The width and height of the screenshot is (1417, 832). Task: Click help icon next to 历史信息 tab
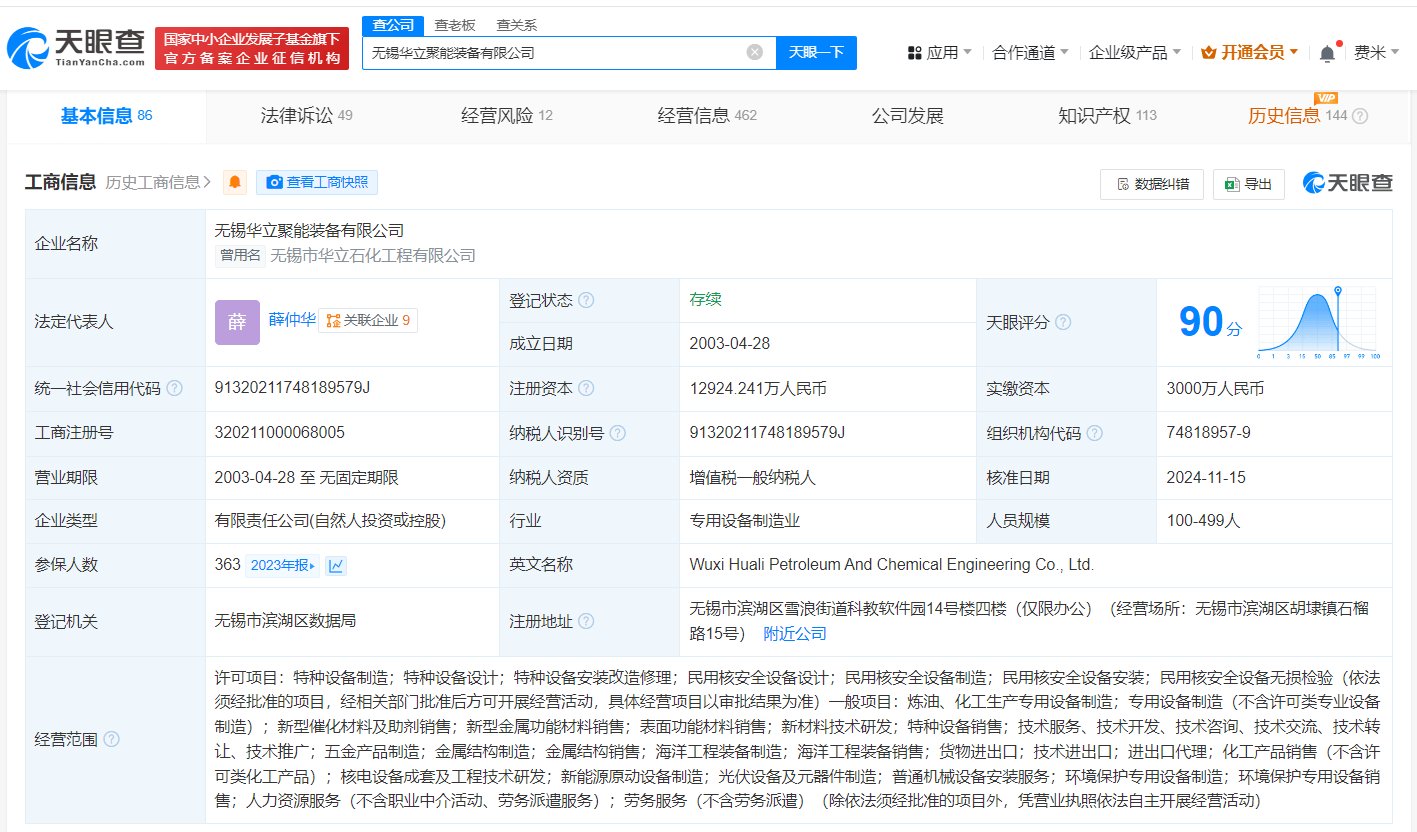(x=1360, y=116)
